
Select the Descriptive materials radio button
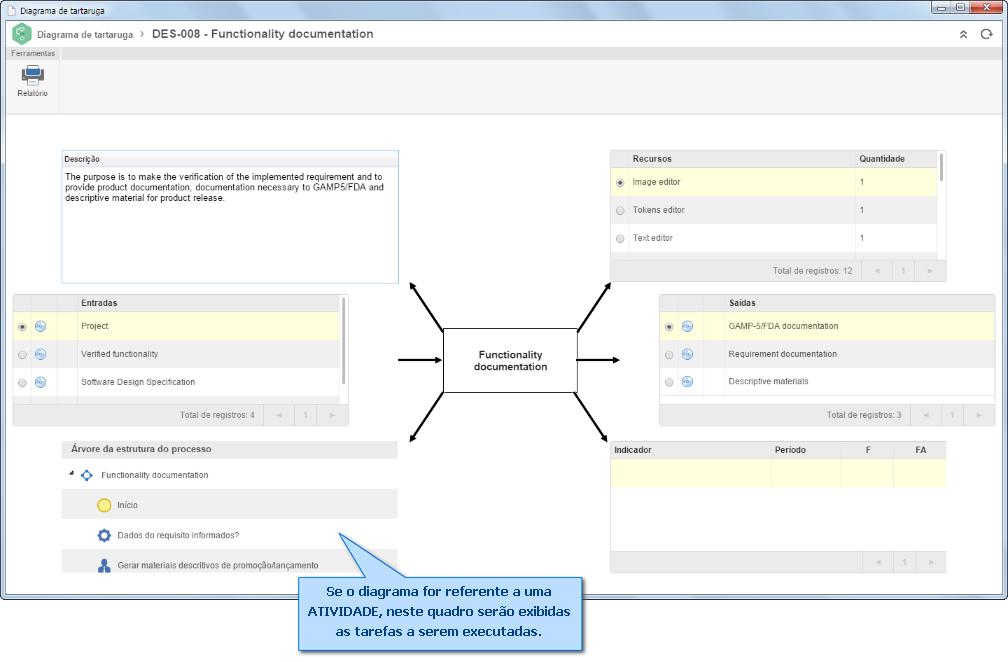click(x=669, y=382)
